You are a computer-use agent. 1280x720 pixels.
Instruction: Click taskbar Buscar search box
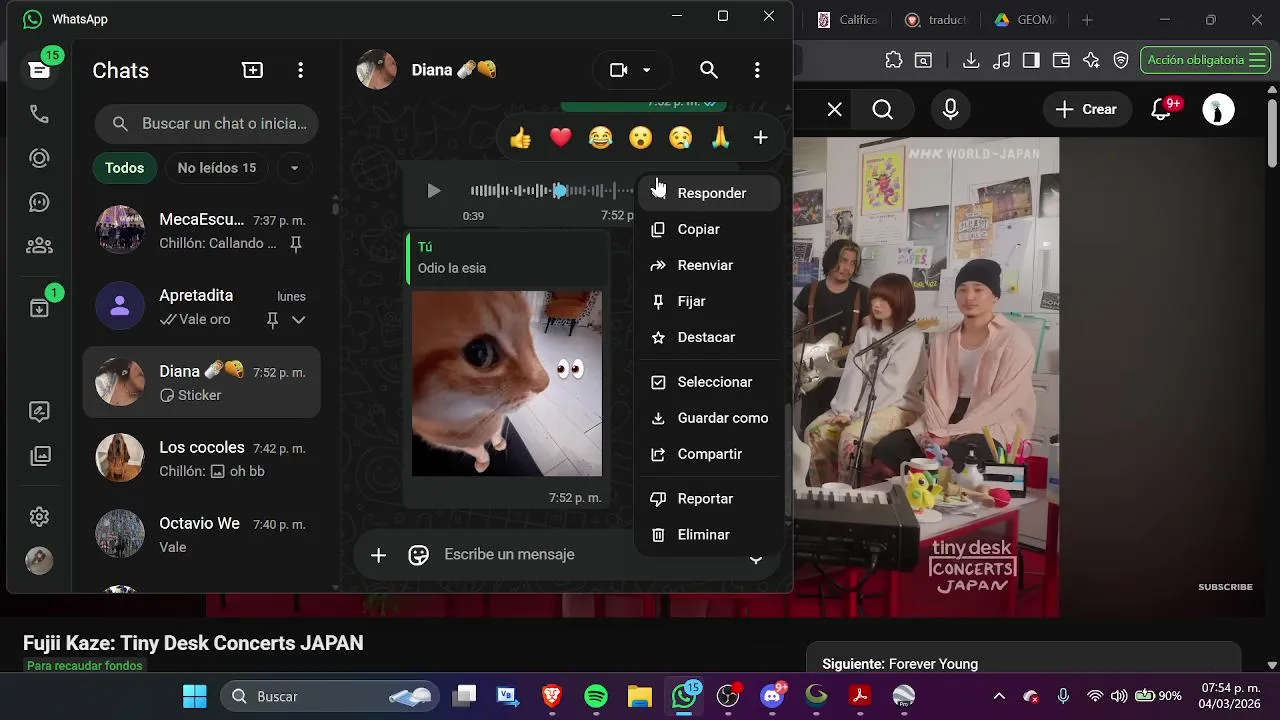point(328,696)
